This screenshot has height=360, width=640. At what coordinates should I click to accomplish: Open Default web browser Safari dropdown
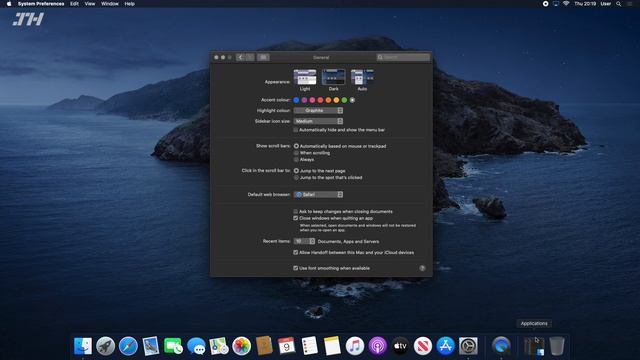click(318, 195)
